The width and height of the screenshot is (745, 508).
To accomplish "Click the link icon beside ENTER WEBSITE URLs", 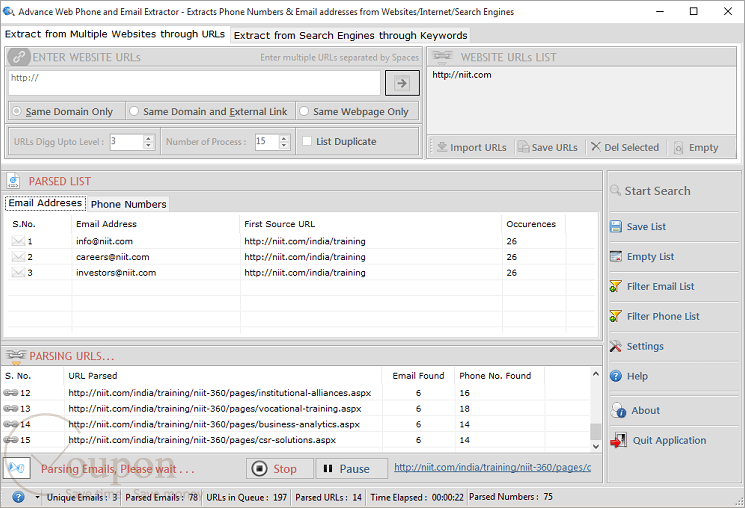I will tap(19, 57).
